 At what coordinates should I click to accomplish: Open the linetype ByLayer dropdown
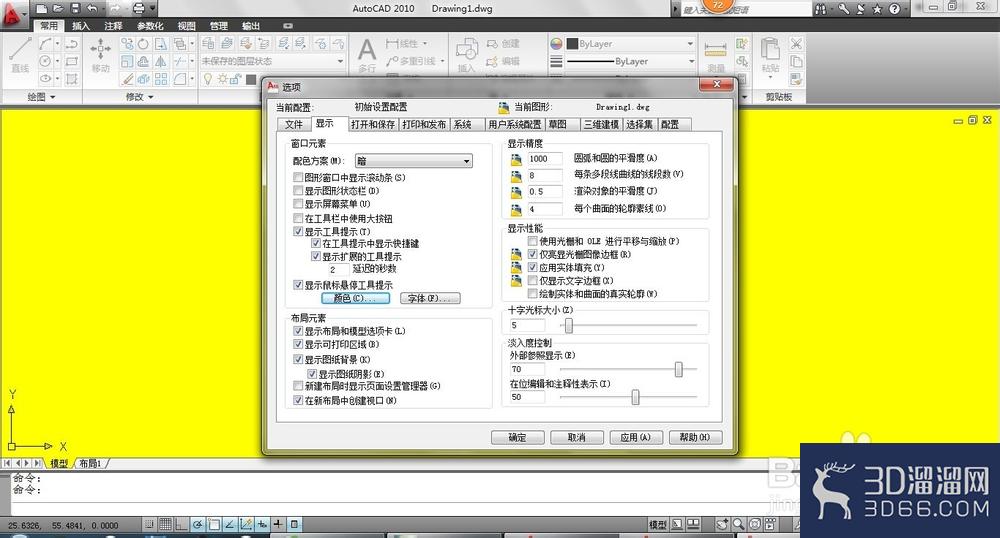click(629, 61)
